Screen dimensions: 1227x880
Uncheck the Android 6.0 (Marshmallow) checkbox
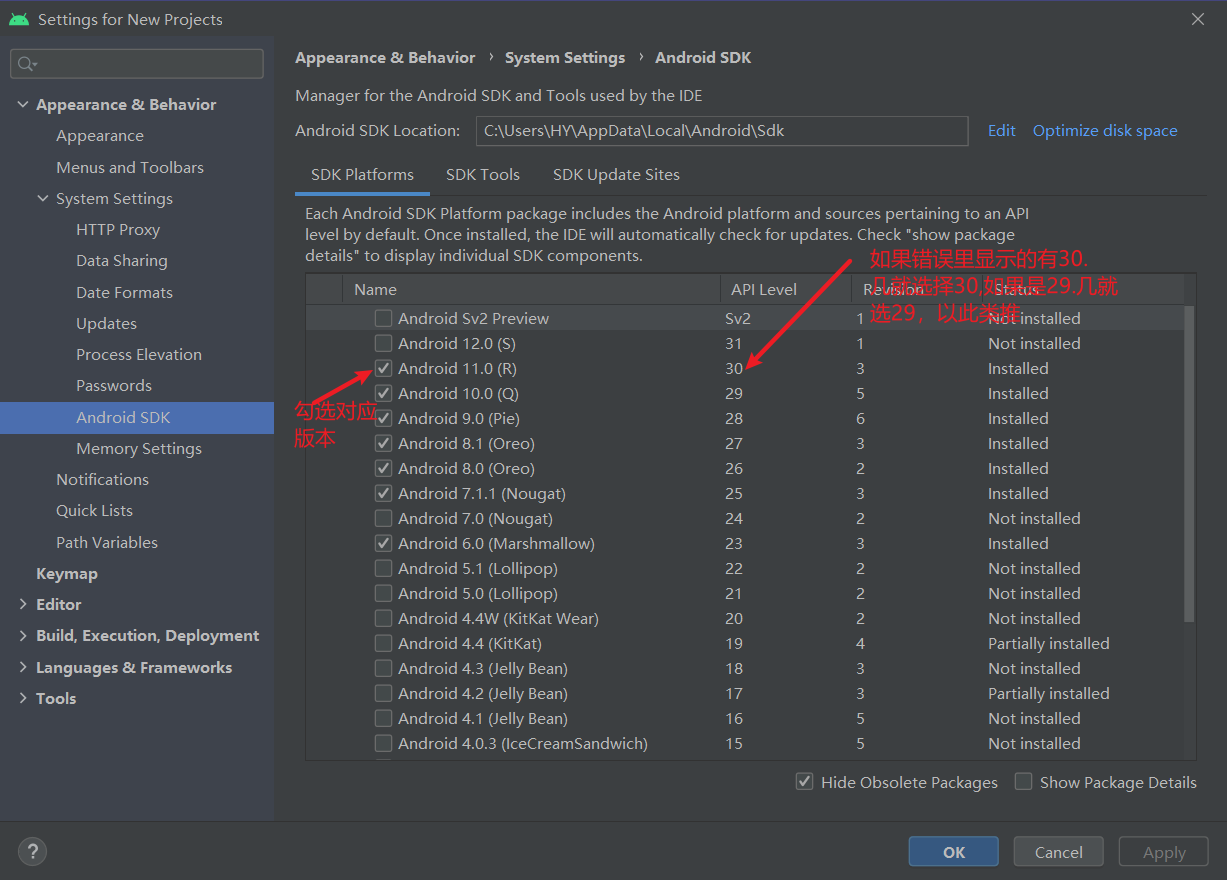click(x=383, y=543)
